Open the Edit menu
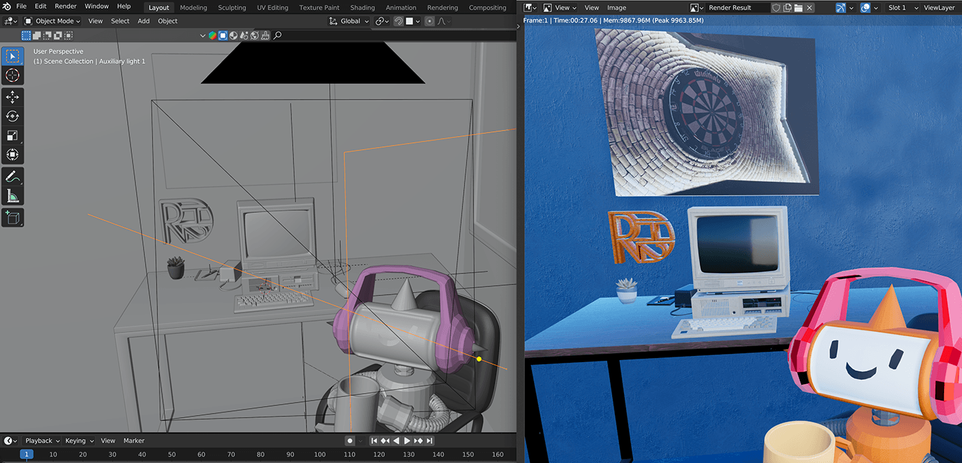Viewport: 962px width, 463px height. click(40, 6)
